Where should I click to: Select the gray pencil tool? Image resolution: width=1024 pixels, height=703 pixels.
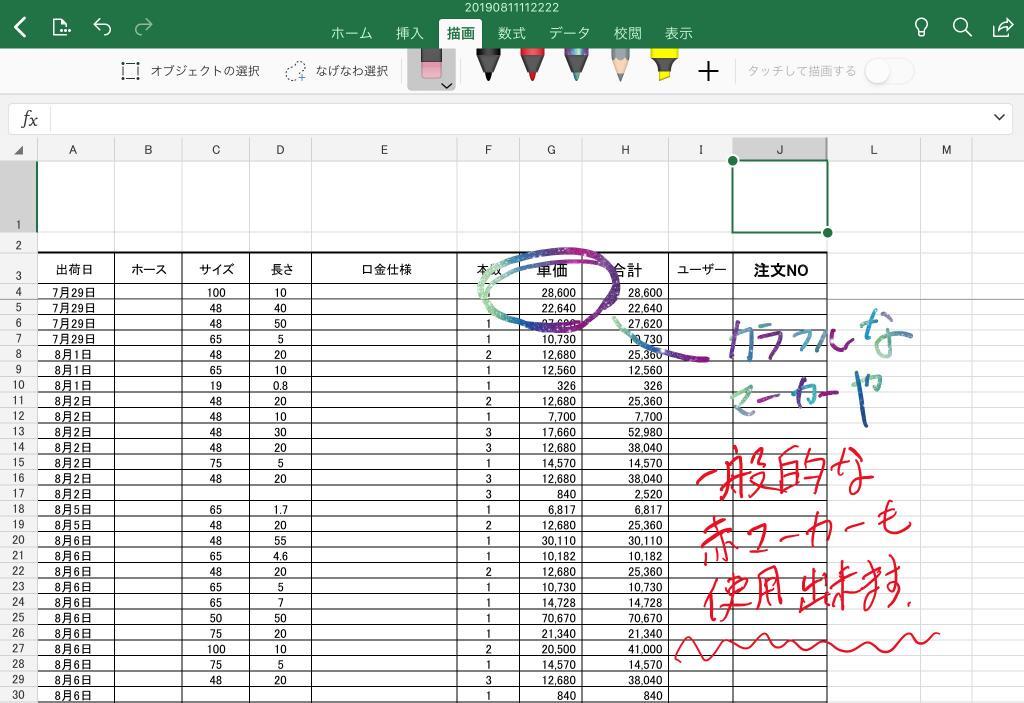620,68
